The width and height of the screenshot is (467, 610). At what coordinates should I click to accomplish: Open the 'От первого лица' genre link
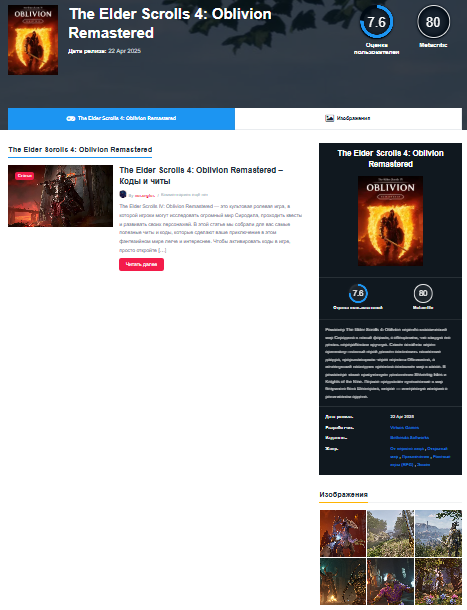[407, 449]
